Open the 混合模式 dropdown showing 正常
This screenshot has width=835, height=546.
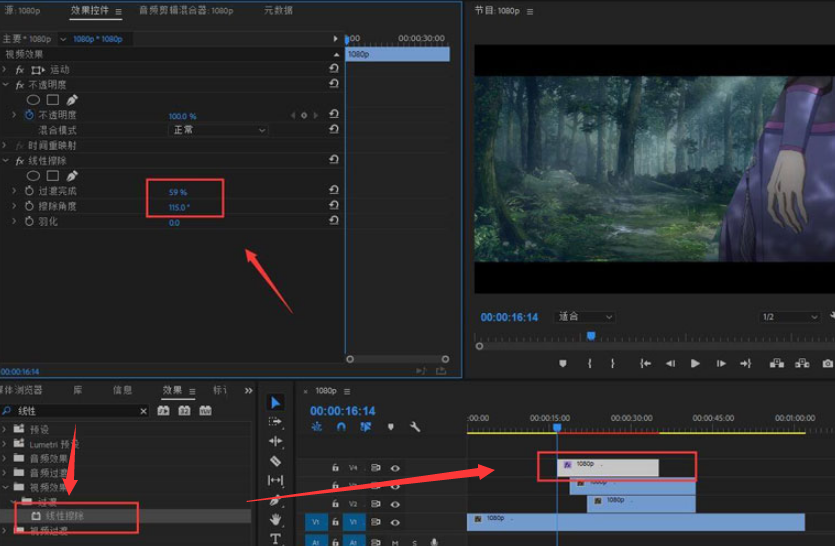click(x=218, y=130)
